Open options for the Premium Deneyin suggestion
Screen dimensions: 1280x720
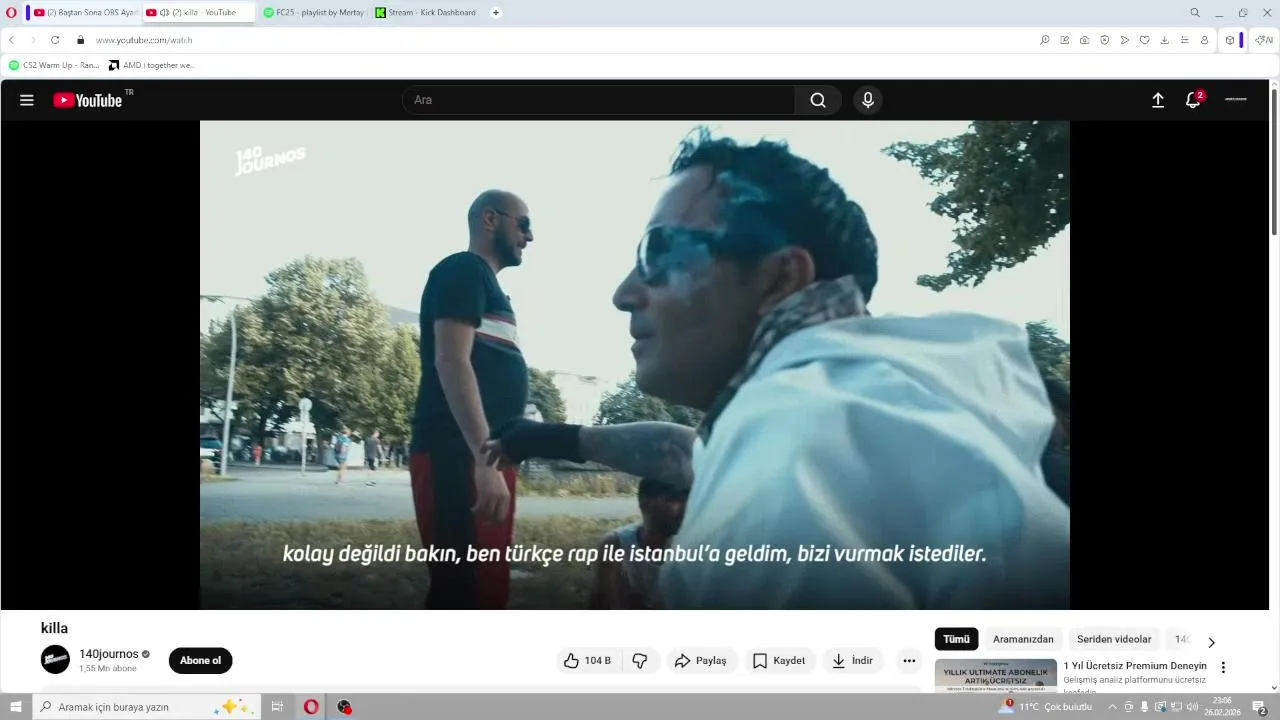[x=1222, y=667]
